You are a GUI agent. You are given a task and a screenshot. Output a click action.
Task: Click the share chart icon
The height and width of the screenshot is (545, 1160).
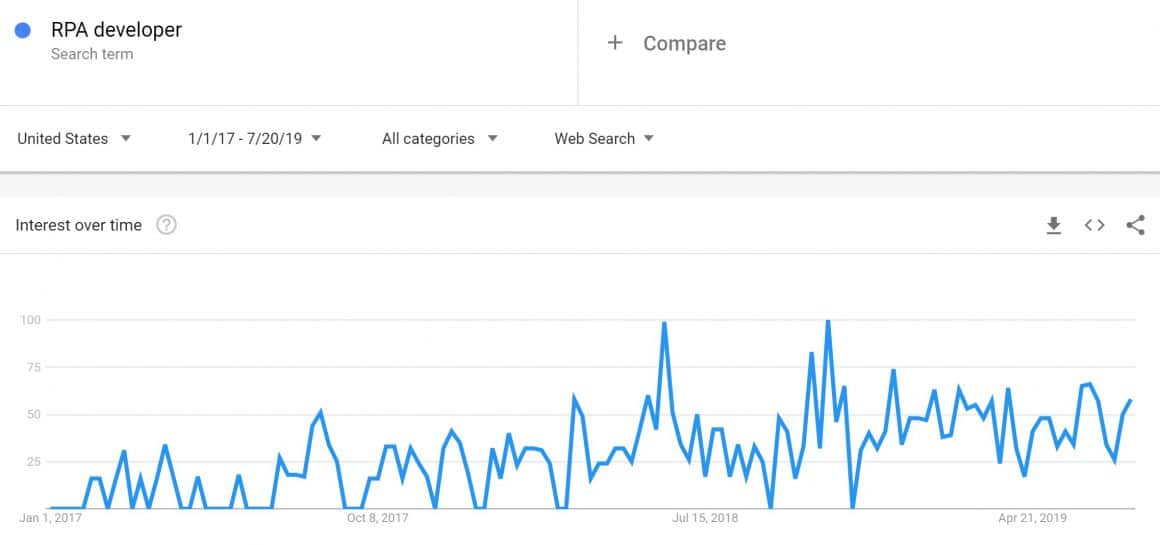click(x=1135, y=226)
